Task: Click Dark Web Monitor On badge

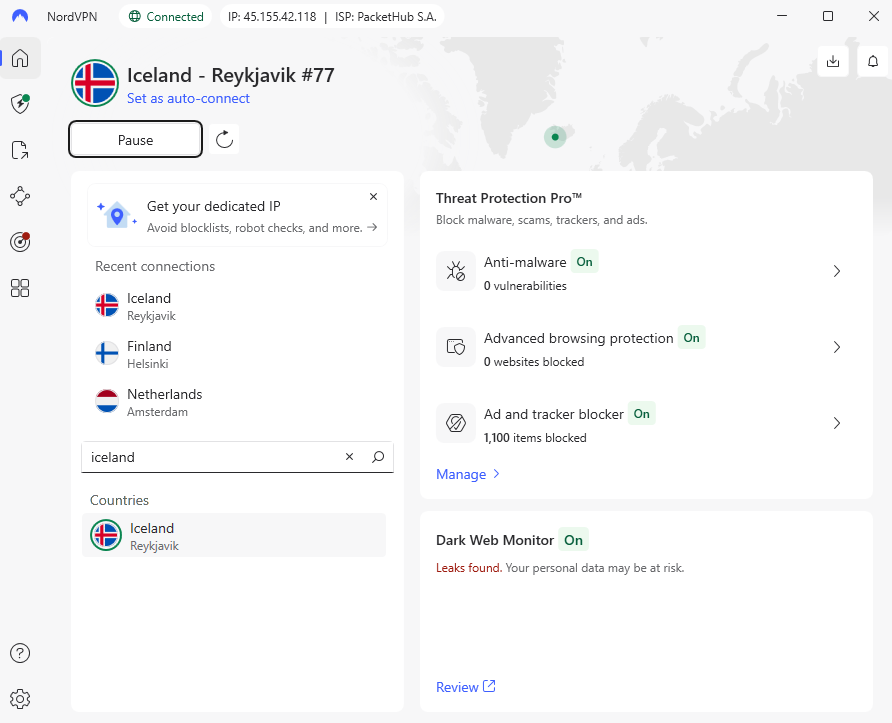Action: coord(573,540)
